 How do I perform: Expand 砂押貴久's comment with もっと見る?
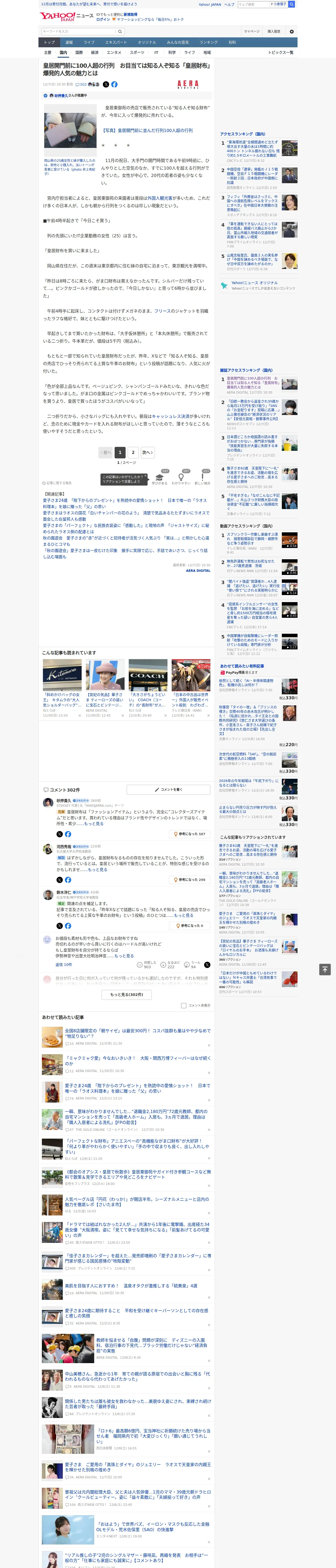point(93,823)
